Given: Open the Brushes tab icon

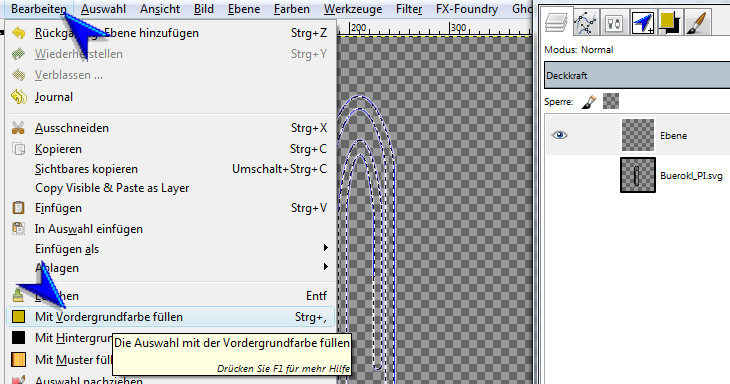Looking at the screenshot, I should (x=697, y=23).
